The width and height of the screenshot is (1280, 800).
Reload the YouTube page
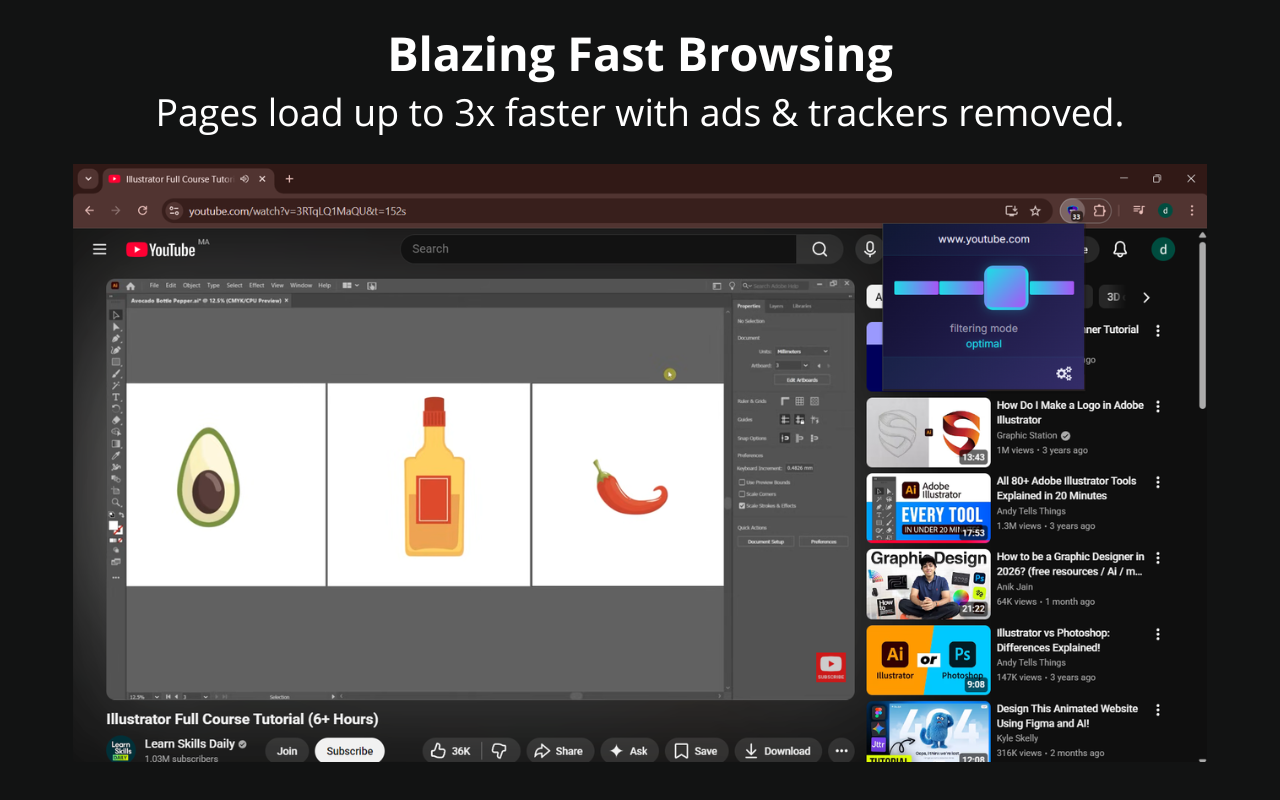pos(142,211)
